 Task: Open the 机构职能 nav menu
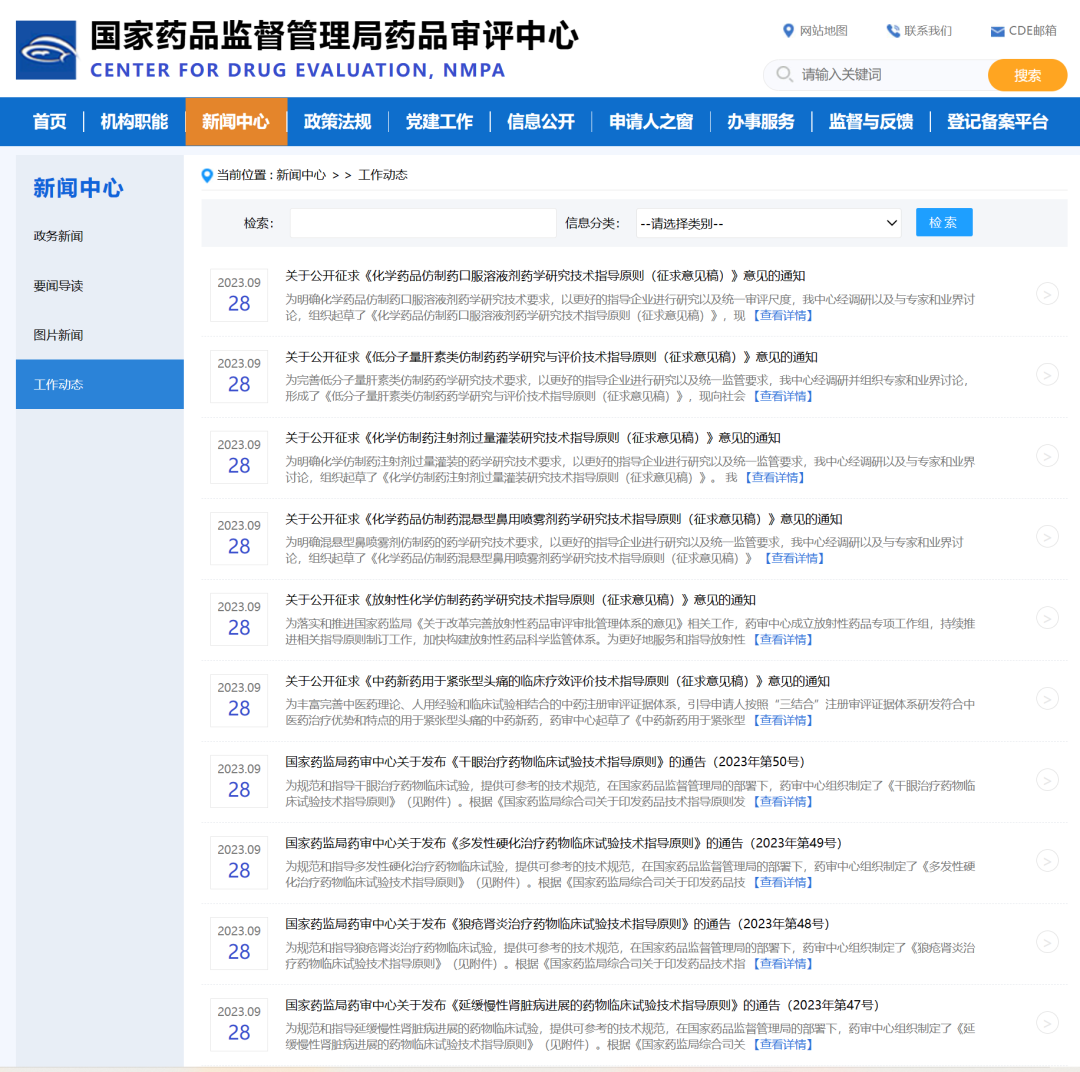pos(134,122)
